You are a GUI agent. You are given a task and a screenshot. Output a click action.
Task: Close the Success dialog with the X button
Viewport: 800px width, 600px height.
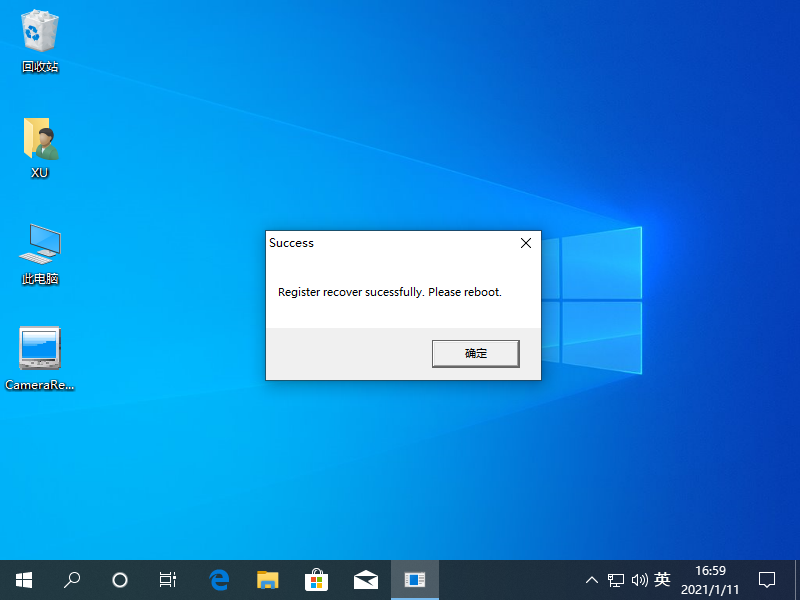coord(526,243)
